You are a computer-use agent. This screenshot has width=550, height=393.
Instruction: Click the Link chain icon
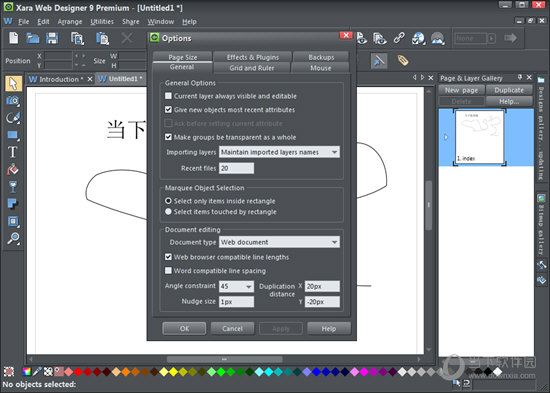click(x=399, y=38)
